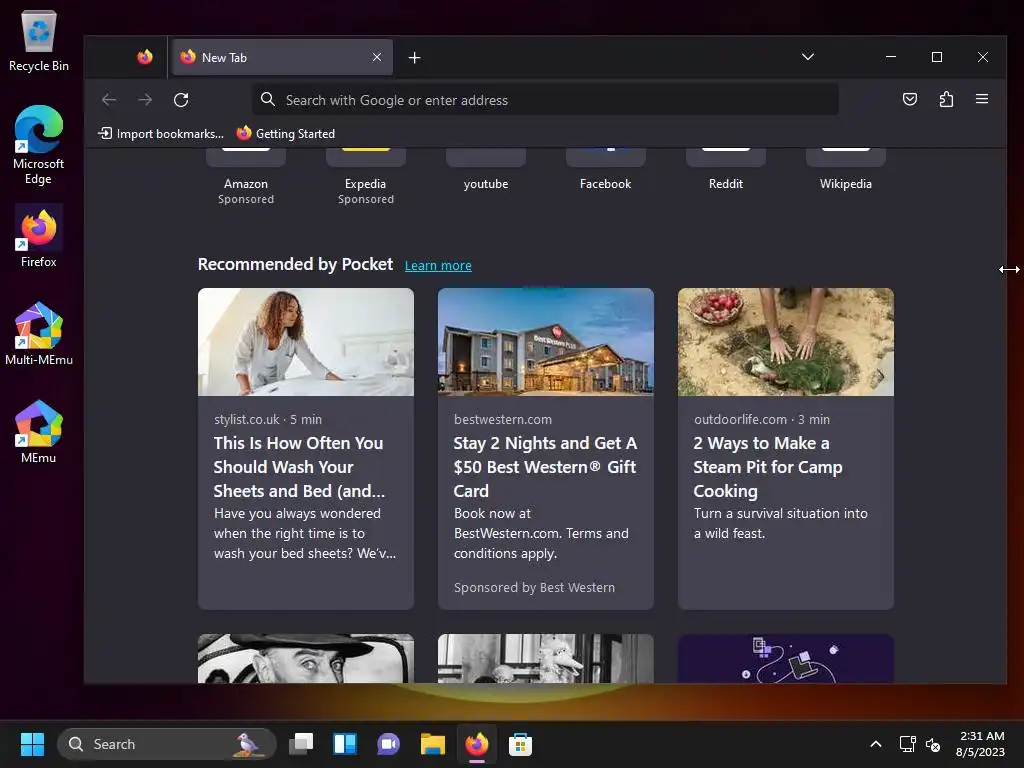Open the Amazon sponsored shortcut
The height and width of the screenshot is (768, 1024).
pyautogui.click(x=246, y=176)
